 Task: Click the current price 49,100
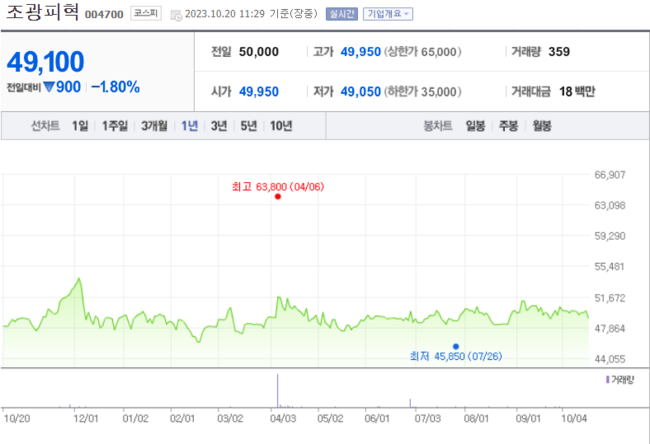tap(46, 62)
